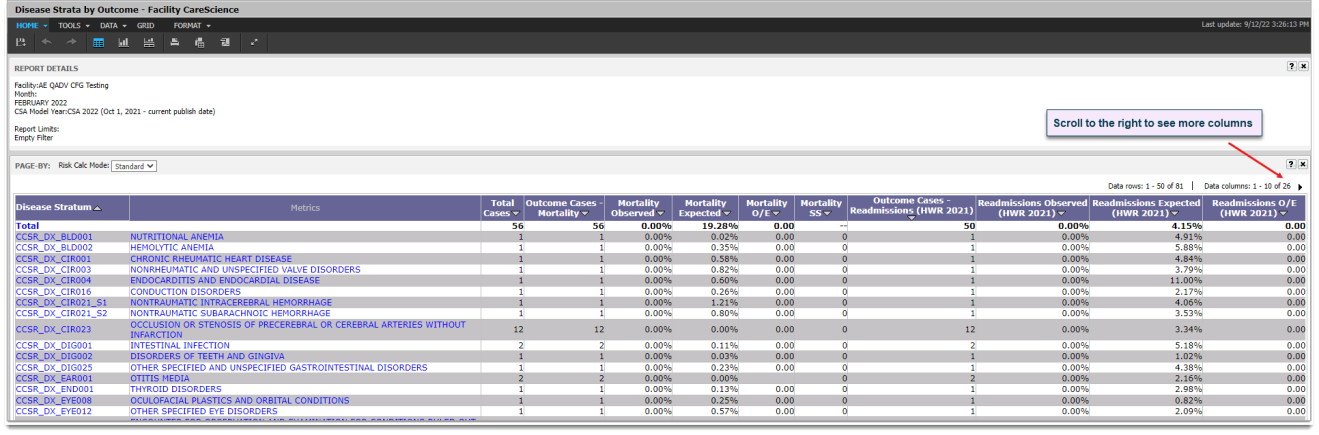The width and height of the screenshot is (1319, 435).
Task: Close the Page-By panel
Action: pyautogui.click(x=1303, y=163)
